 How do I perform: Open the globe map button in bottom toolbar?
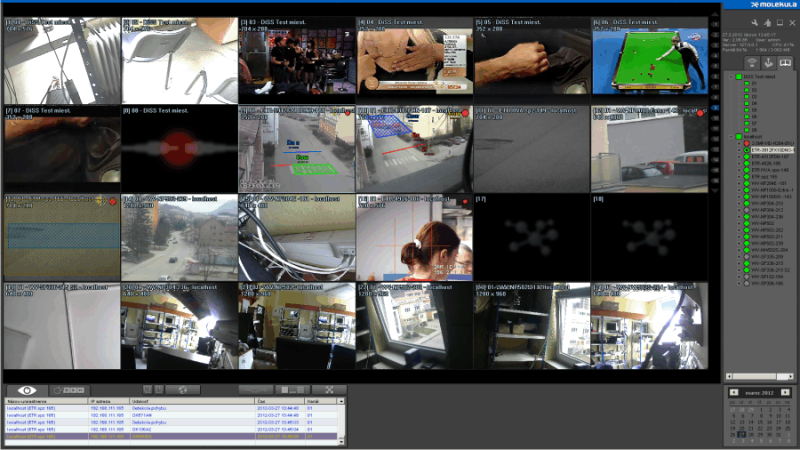click(x=182, y=389)
